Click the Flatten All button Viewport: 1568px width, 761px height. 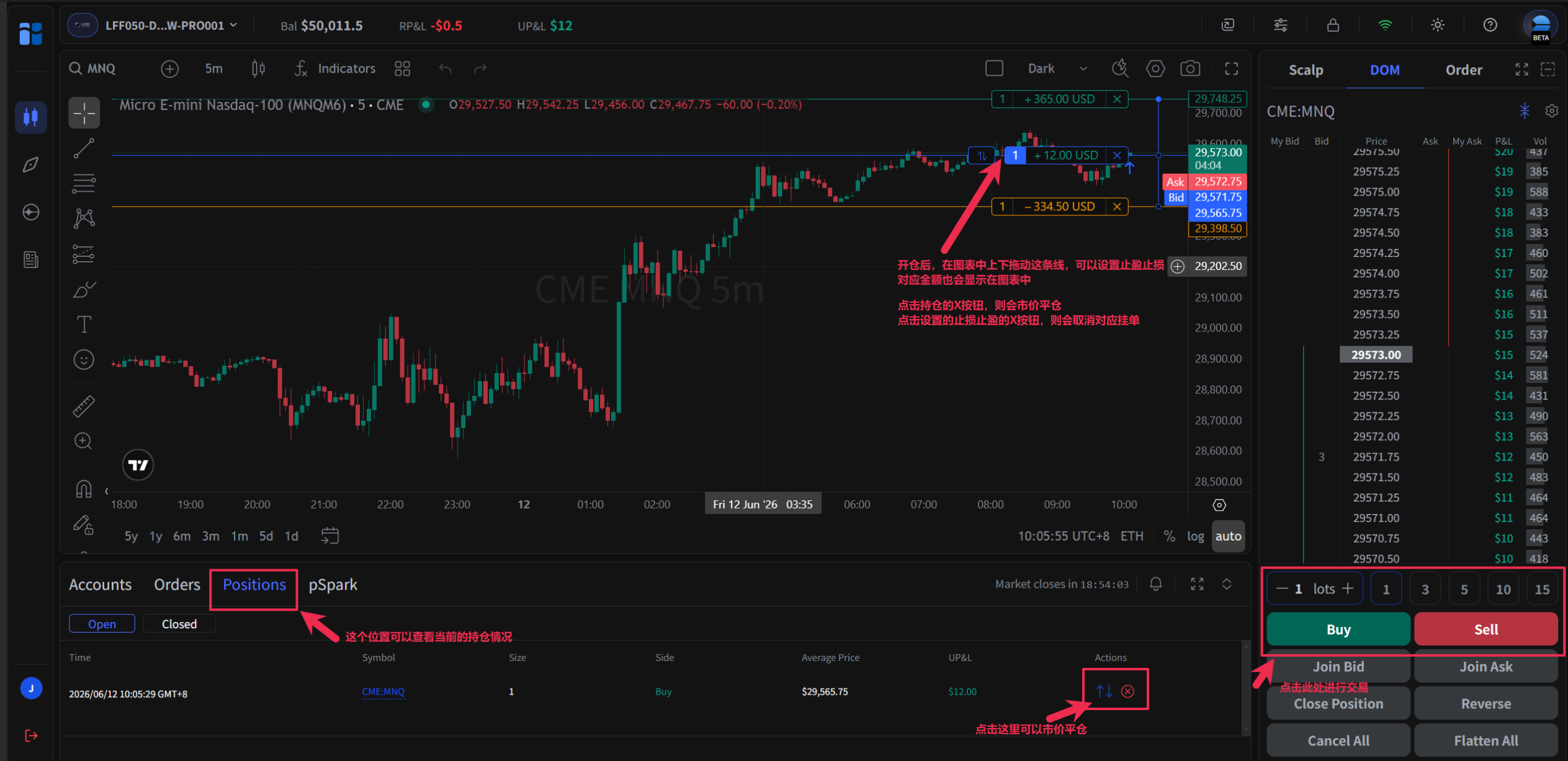pyautogui.click(x=1486, y=741)
